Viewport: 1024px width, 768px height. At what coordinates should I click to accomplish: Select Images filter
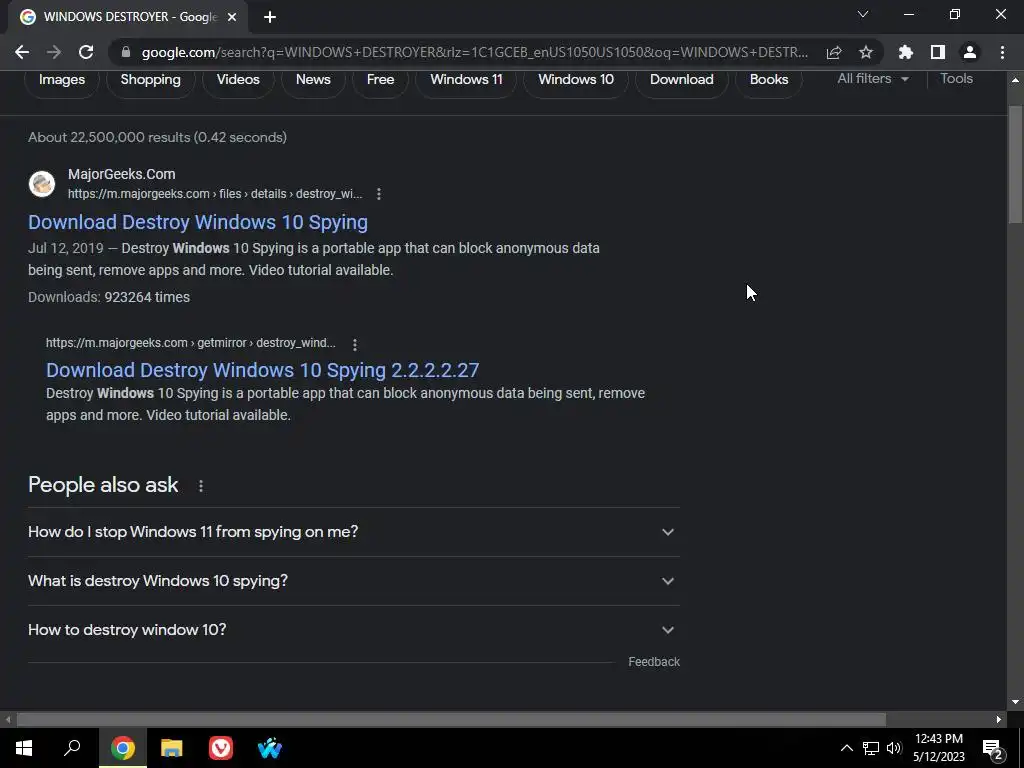point(62,80)
